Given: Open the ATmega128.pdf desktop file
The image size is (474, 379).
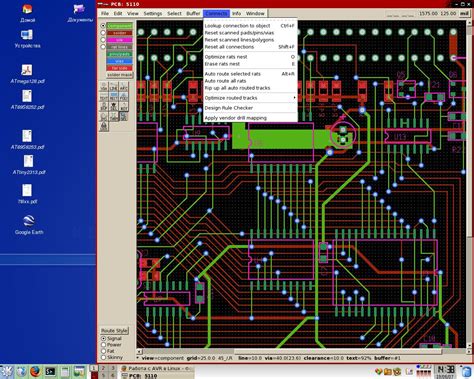Looking at the screenshot, I should (x=27, y=74).
